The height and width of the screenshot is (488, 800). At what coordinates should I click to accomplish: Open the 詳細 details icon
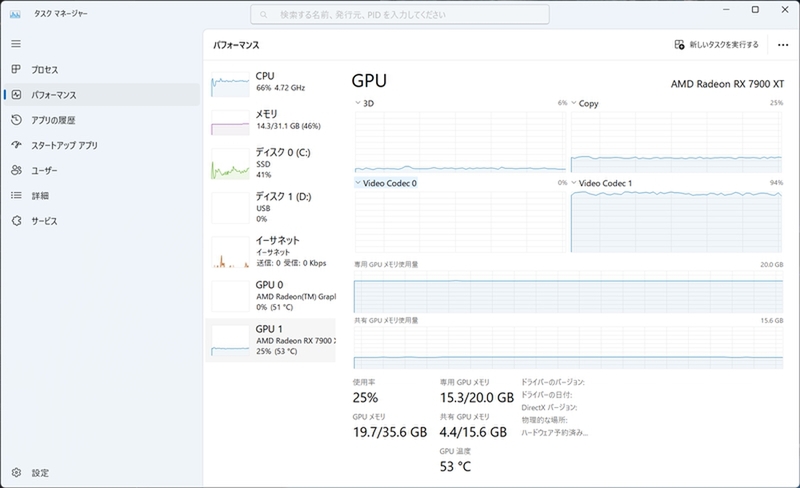[16, 195]
